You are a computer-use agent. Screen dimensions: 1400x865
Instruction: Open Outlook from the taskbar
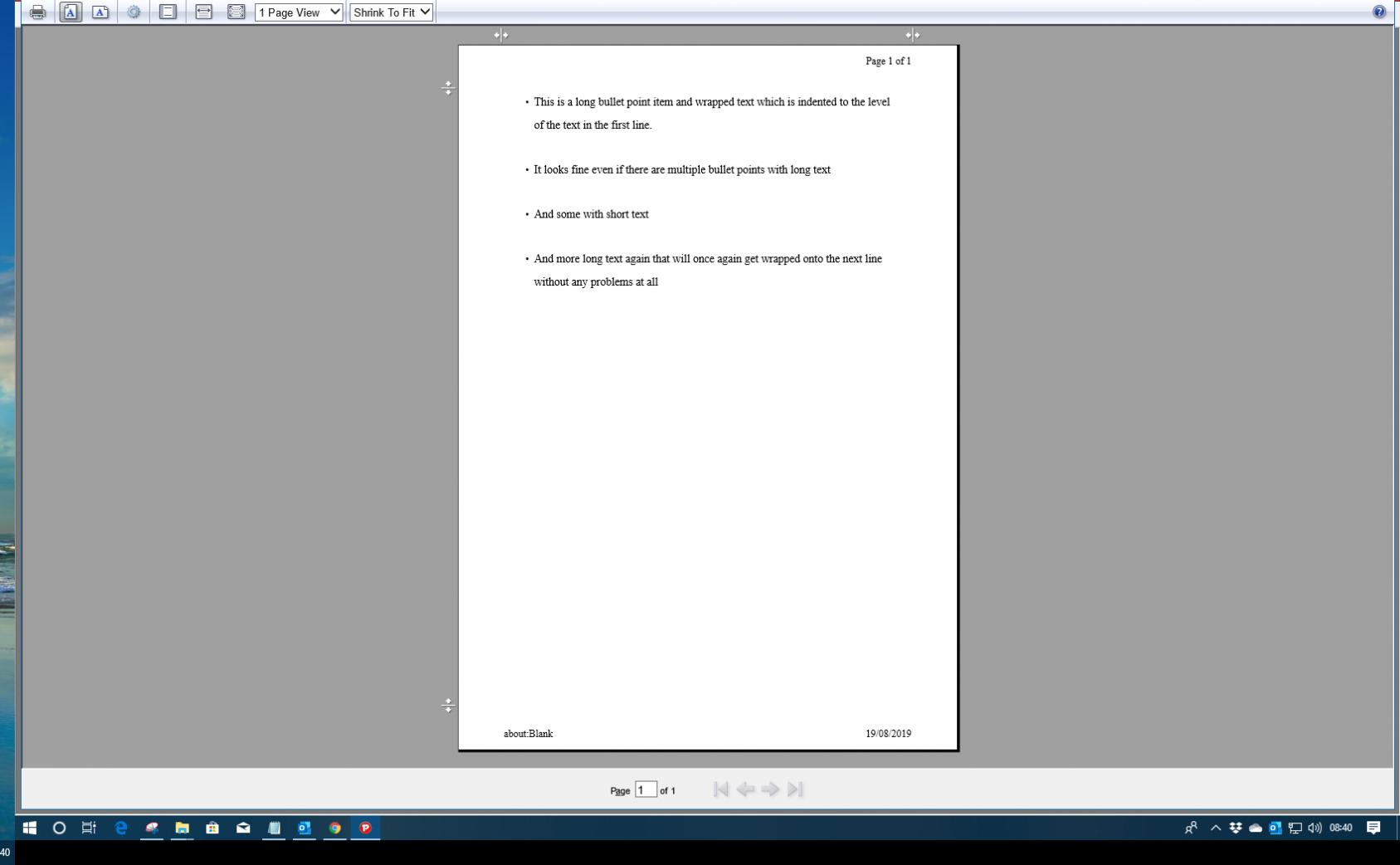tap(305, 828)
